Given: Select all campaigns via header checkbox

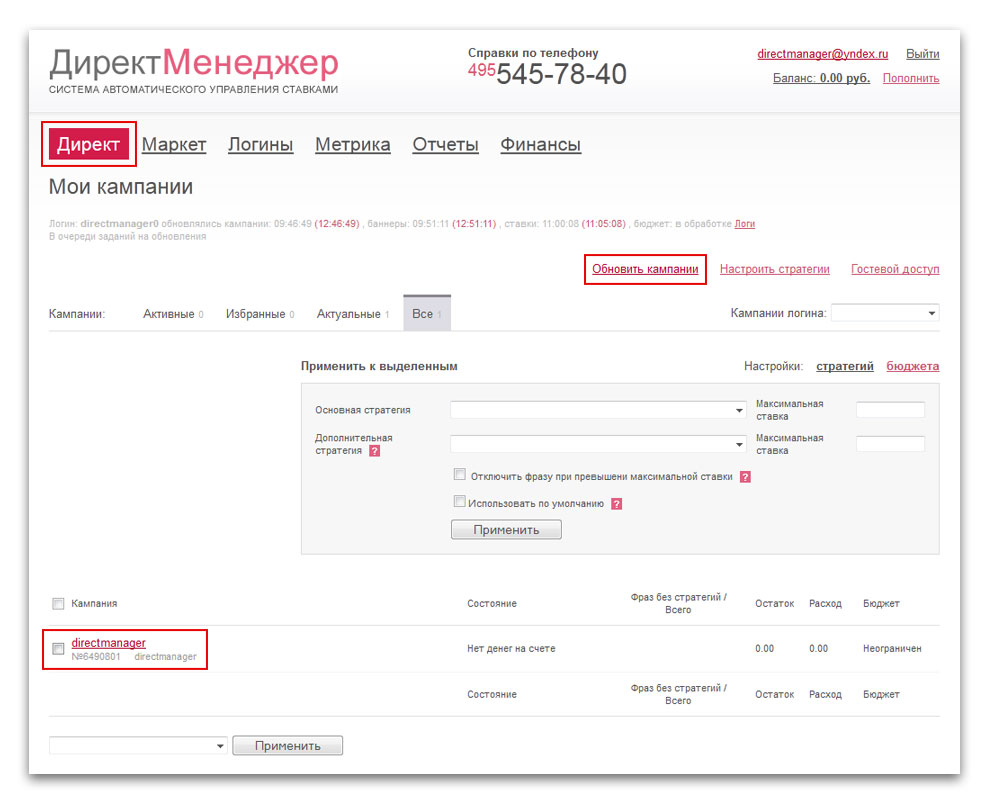Looking at the screenshot, I should click(x=58, y=604).
